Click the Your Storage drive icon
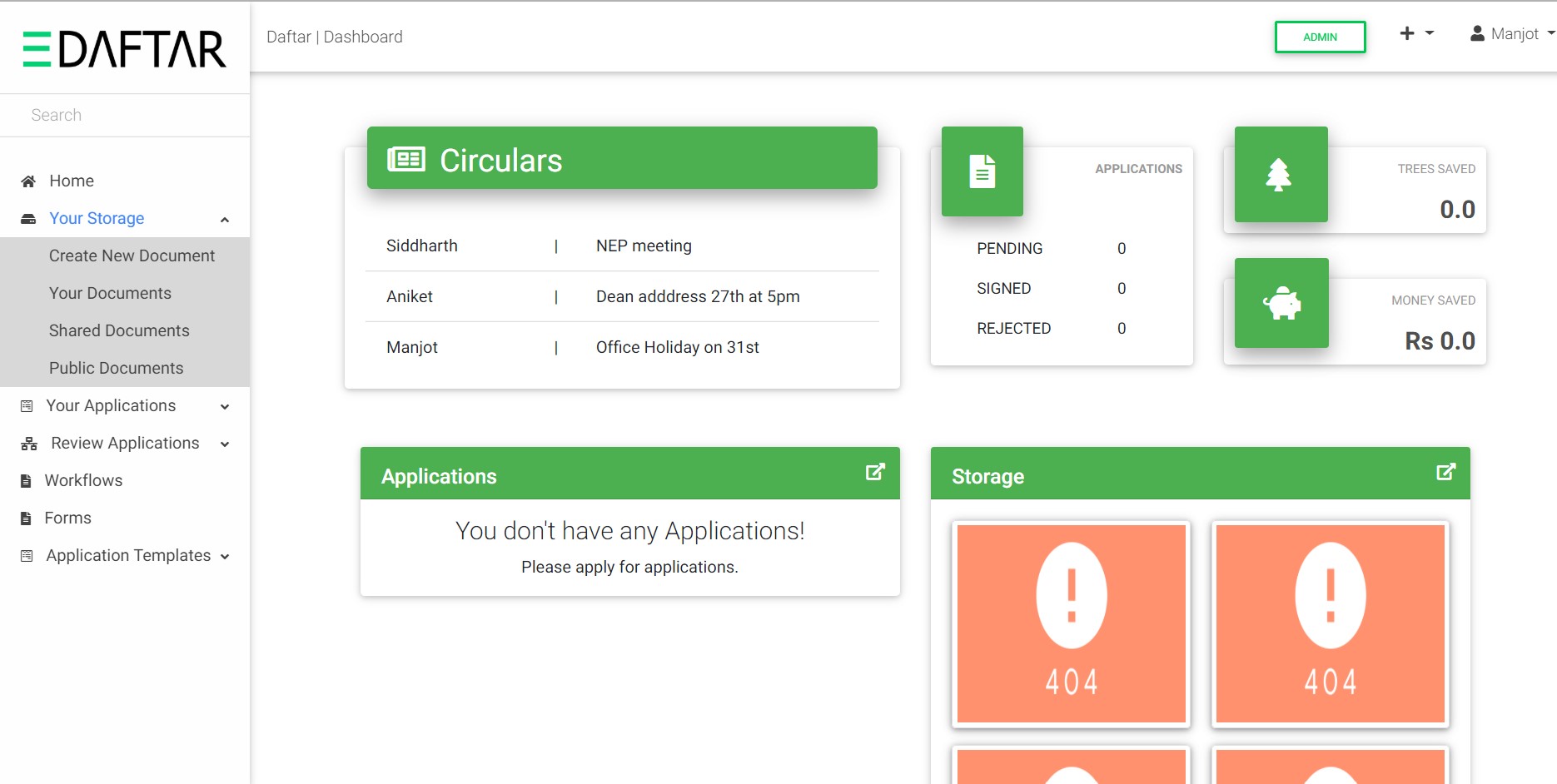The width and height of the screenshot is (1557, 784). [28, 219]
